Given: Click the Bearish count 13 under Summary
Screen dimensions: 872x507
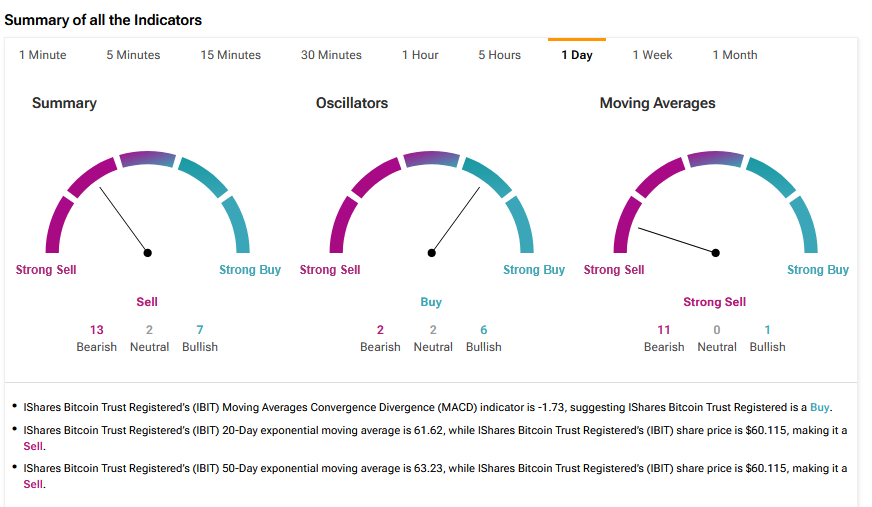Looking at the screenshot, I should [96, 329].
